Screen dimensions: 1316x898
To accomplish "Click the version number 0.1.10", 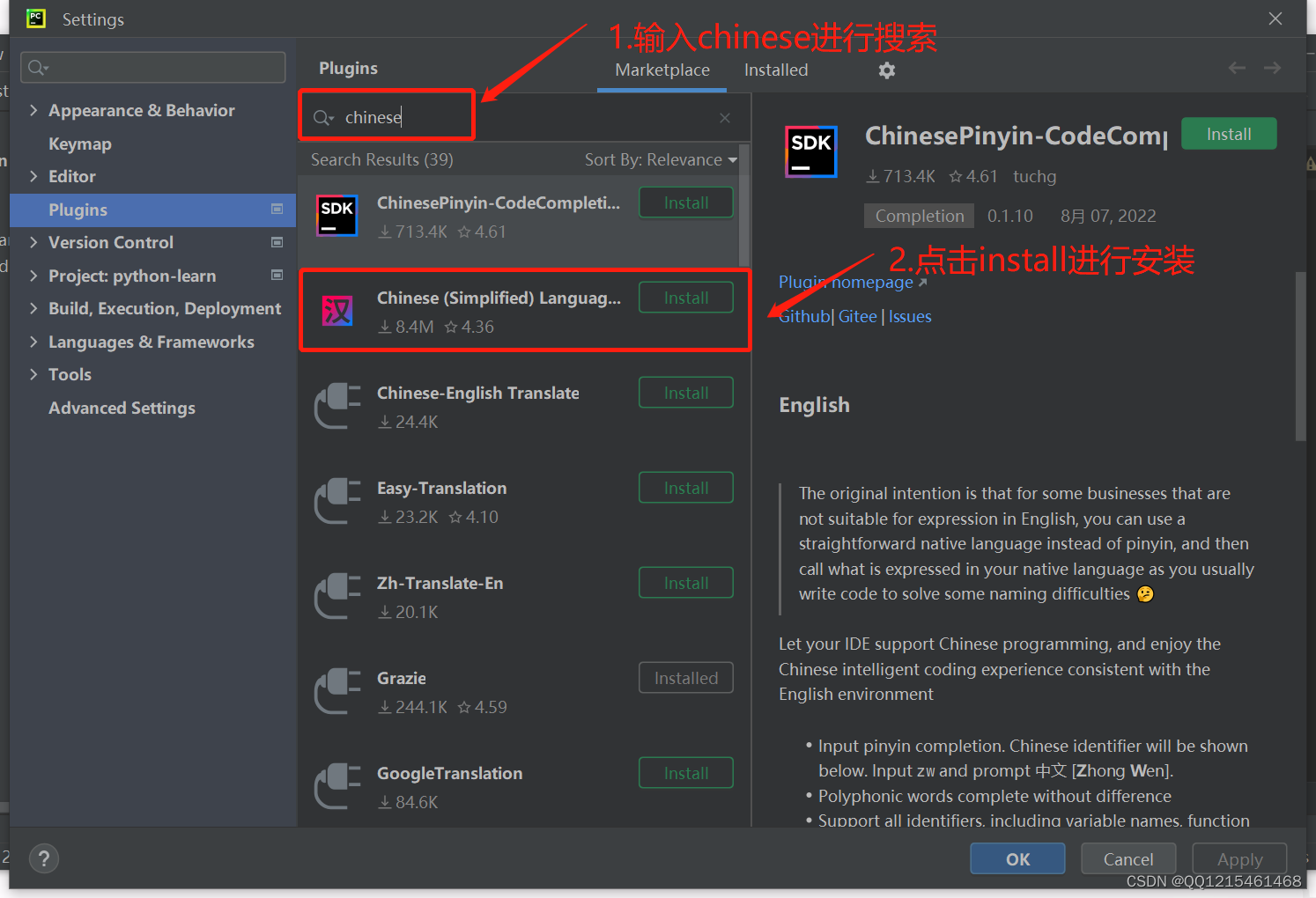I will pyautogui.click(x=1010, y=216).
